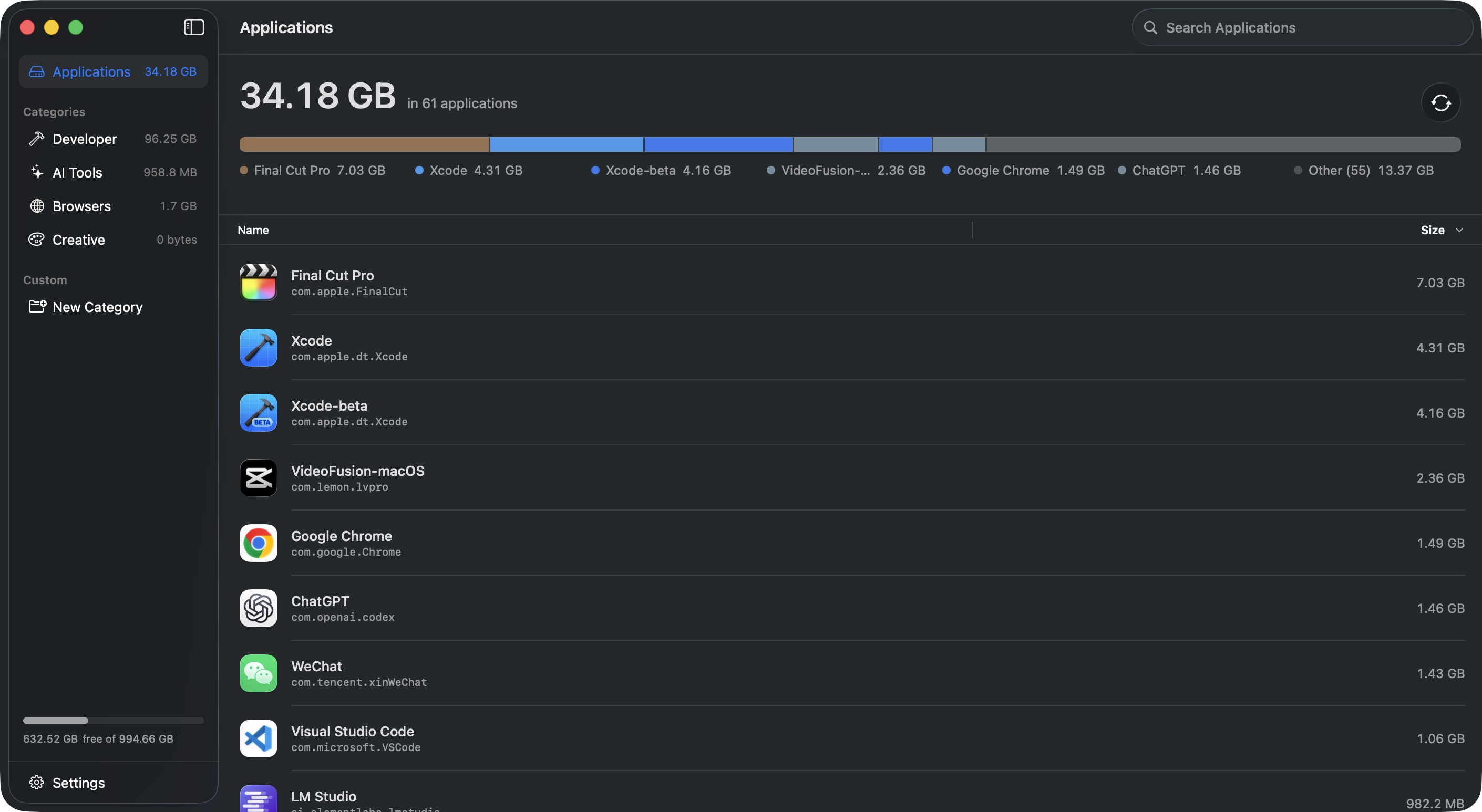Click the com.lemon.lvpro bundle identifier
The height and width of the screenshot is (812, 1482).
coord(339,486)
